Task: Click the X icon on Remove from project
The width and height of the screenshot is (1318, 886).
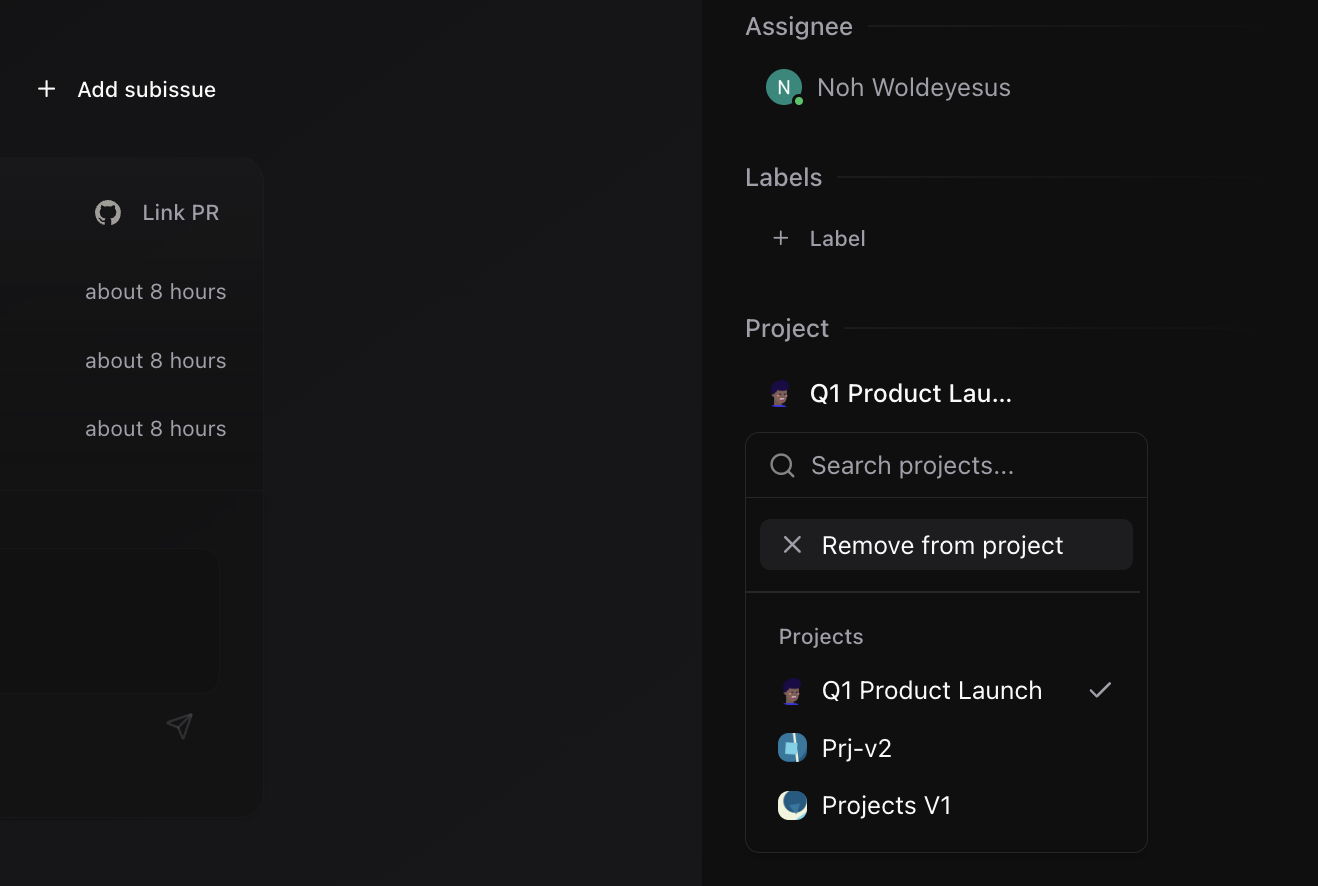Action: coord(792,544)
